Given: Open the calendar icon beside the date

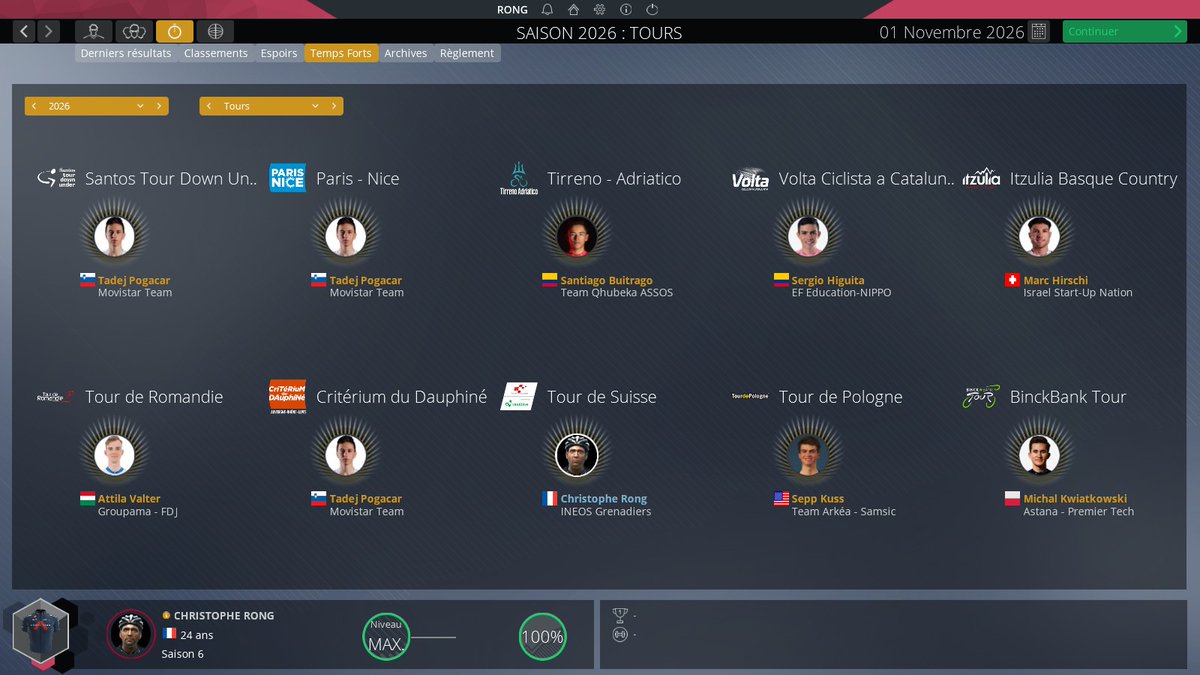Looking at the screenshot, I should click(1039, 31).
